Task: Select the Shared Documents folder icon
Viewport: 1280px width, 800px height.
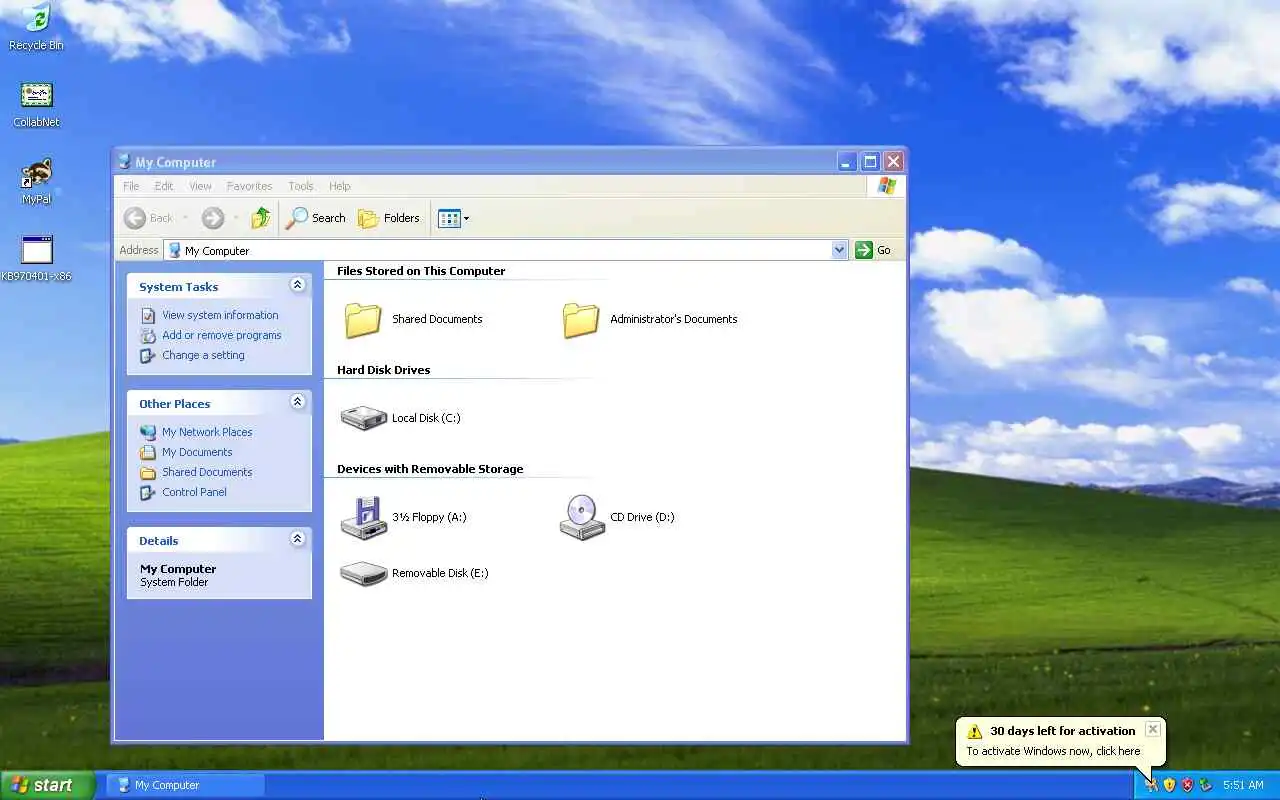Action: [363, 320]
